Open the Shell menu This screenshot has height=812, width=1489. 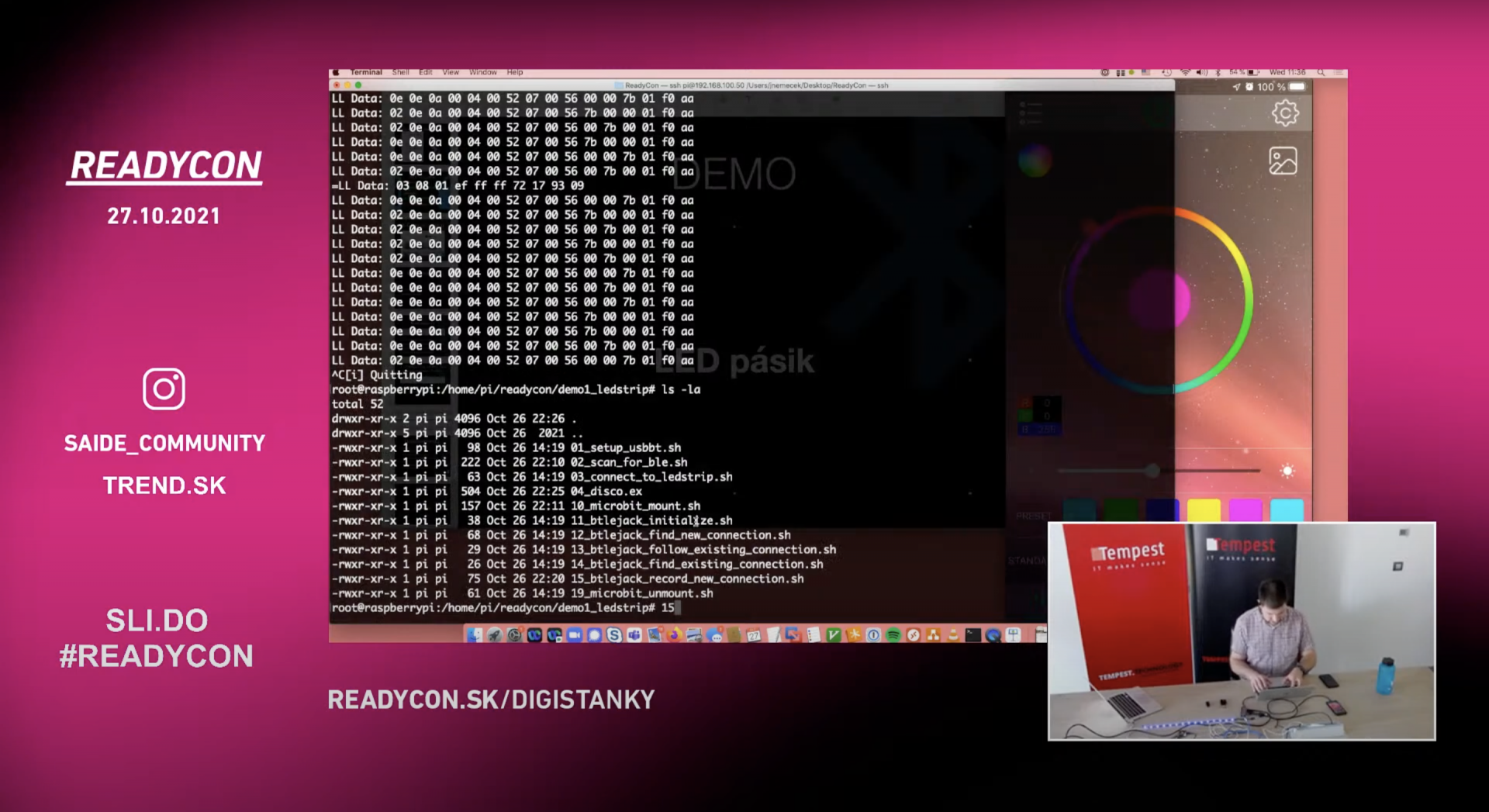point(400,72)
